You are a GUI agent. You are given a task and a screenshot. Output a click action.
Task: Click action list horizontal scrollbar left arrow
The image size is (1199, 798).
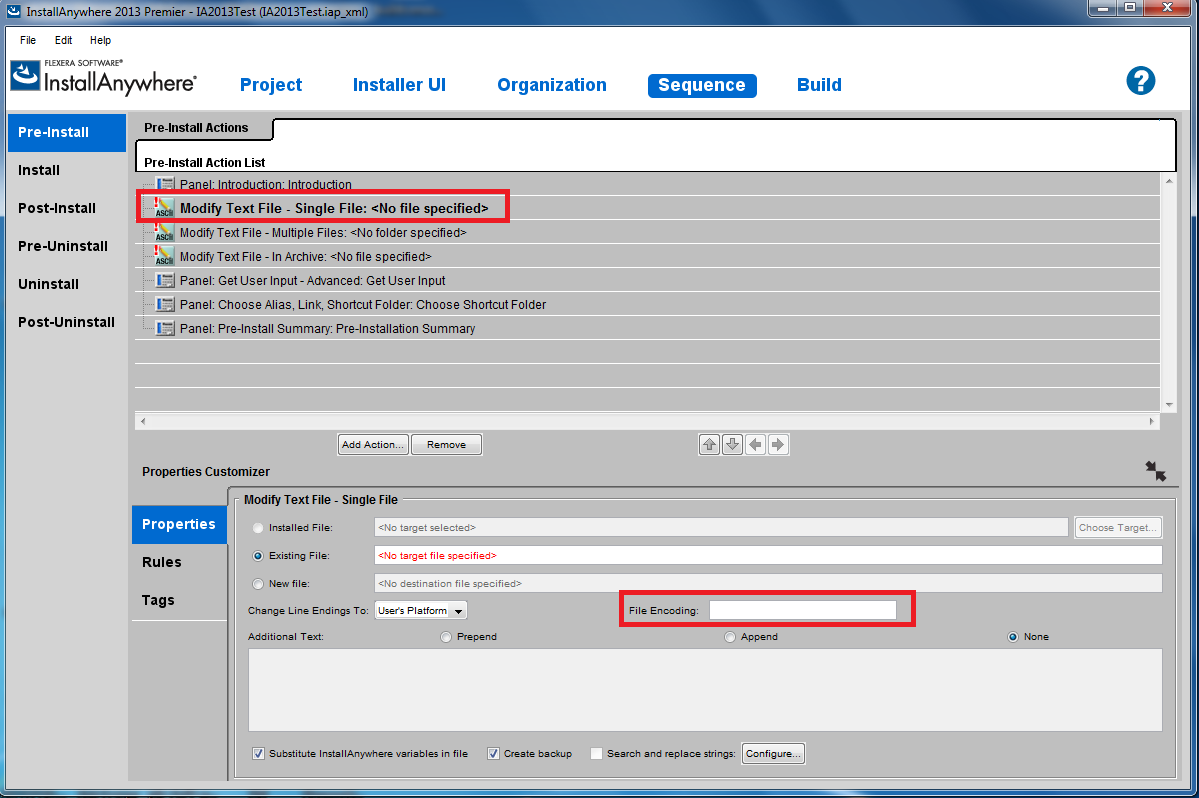(143, 421)
